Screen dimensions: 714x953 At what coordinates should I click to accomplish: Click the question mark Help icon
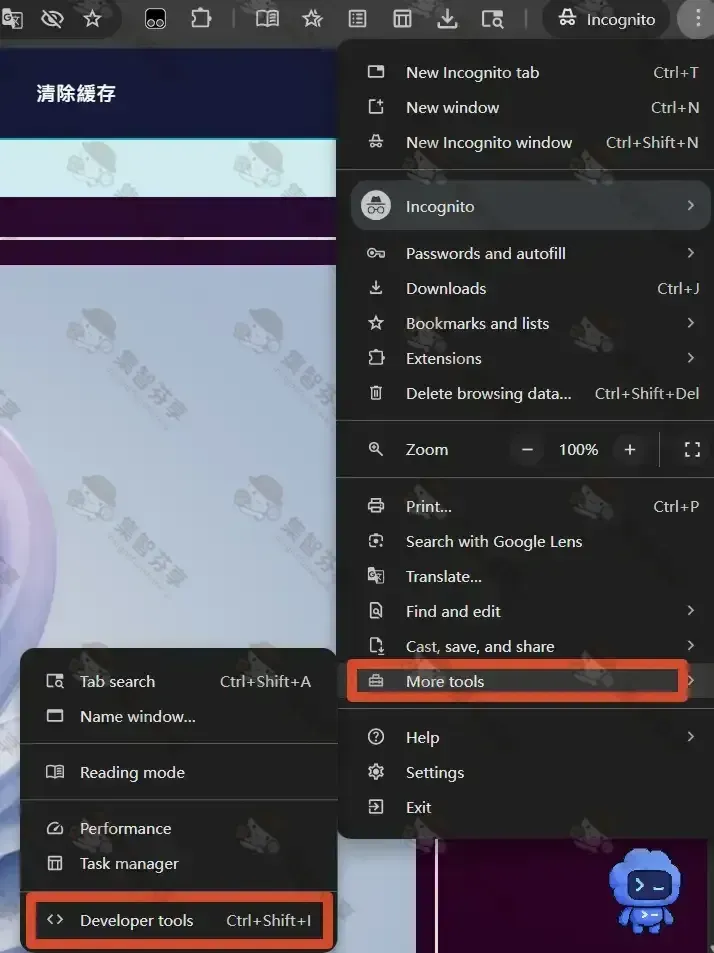coord(376,737)
